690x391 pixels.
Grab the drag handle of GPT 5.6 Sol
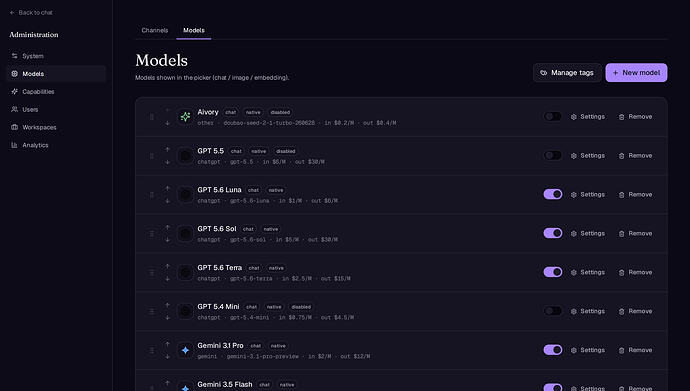(x=152, y=234)
